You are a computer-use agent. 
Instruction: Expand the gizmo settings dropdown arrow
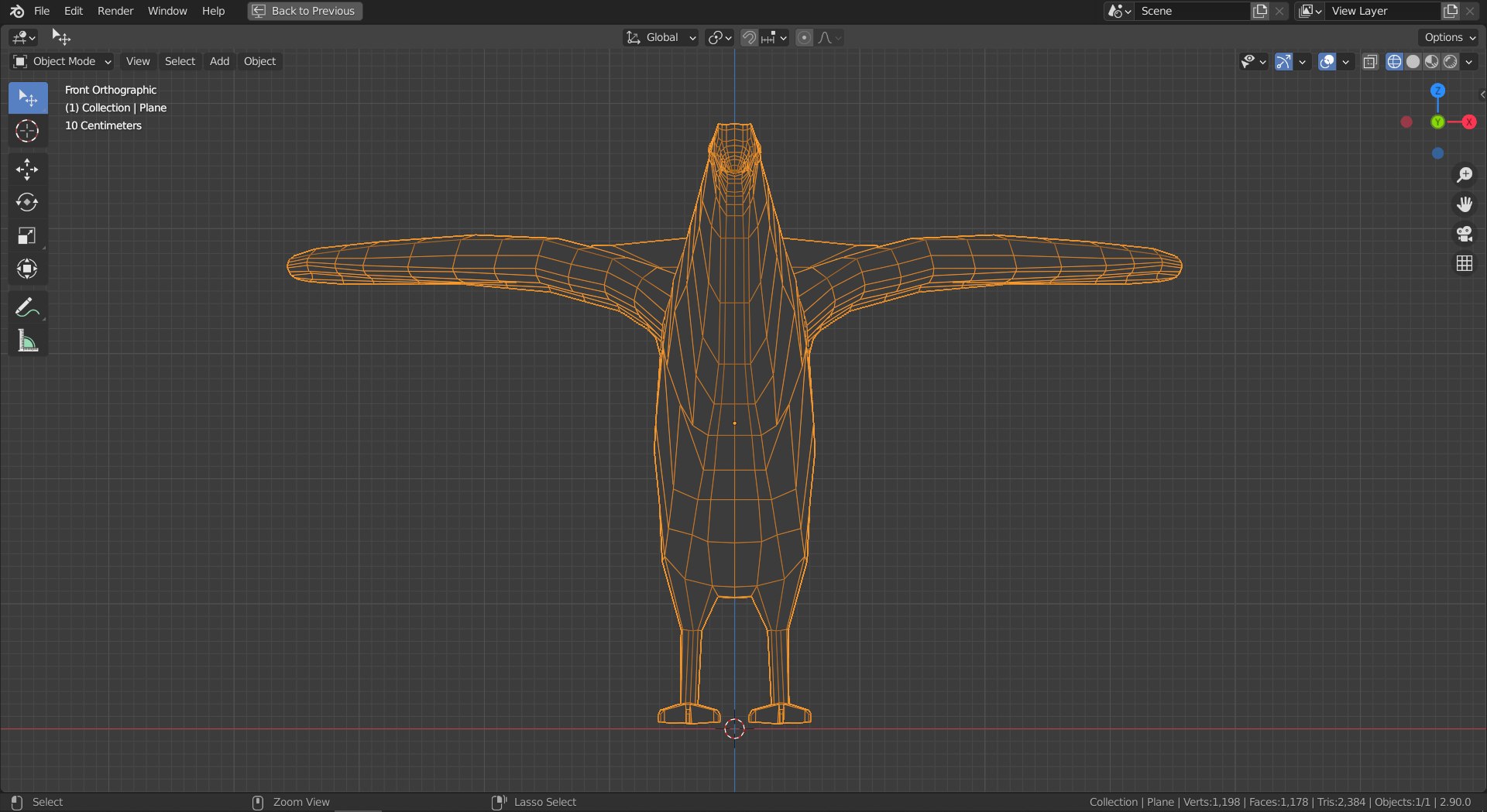click(x=1302, y=62)
